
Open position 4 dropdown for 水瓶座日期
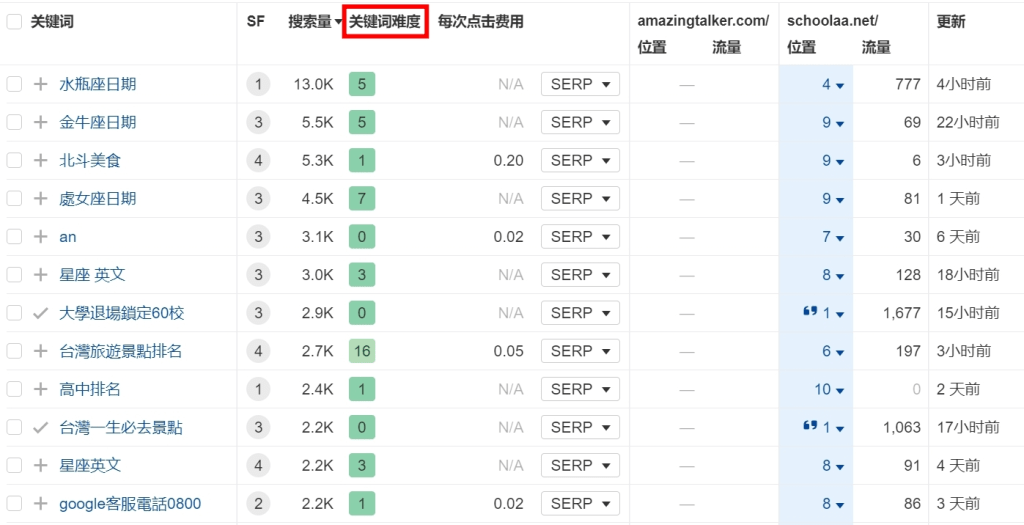[x=833, y=85]
